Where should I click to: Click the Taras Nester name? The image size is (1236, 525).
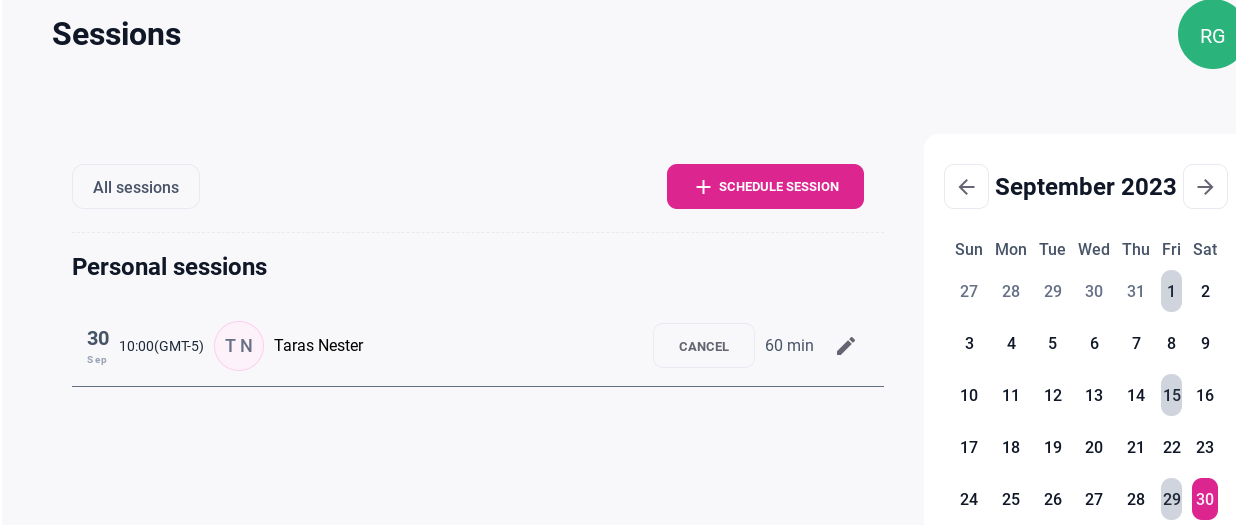coord(318,346)
